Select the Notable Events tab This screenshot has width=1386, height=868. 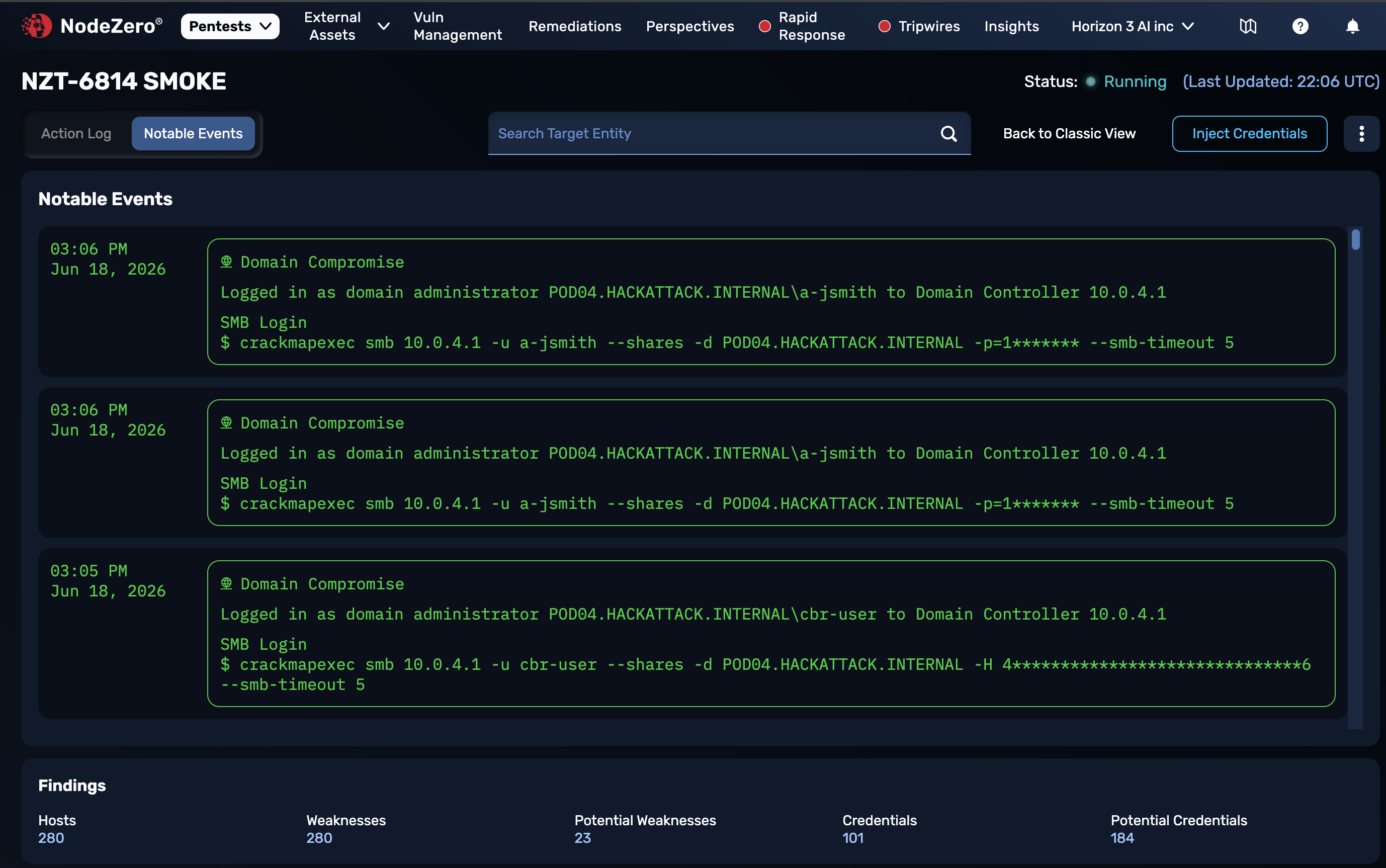coord(194,133)
